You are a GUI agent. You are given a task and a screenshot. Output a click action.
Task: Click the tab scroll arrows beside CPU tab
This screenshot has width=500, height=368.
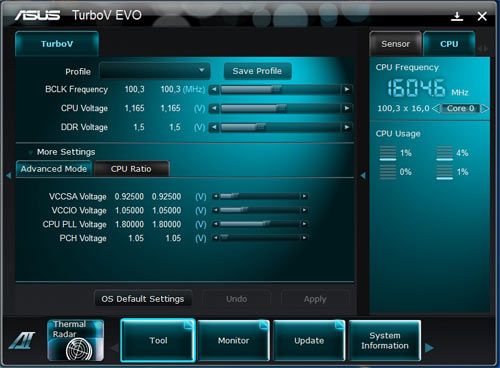[x=483, y=49]
